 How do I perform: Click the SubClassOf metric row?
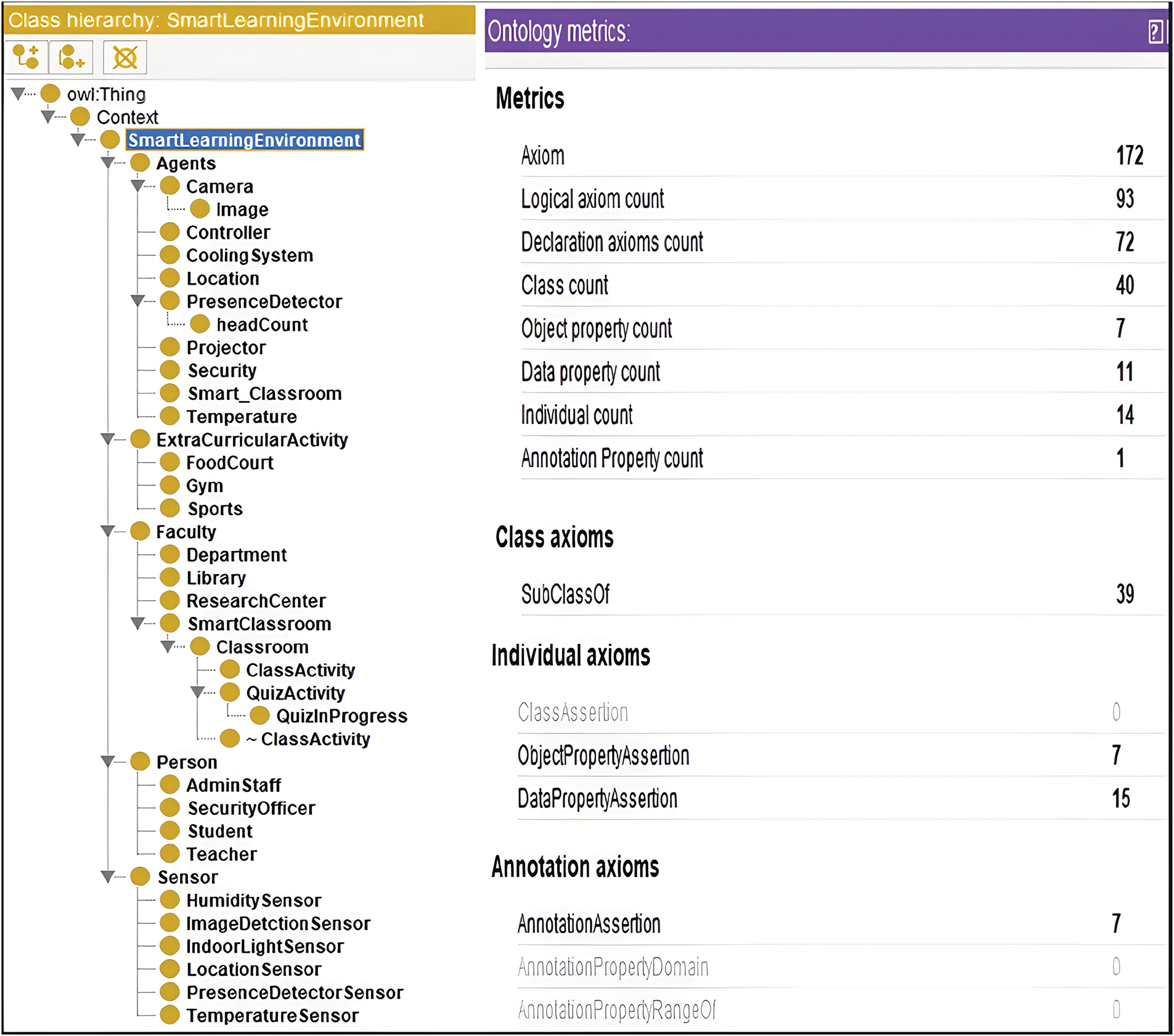pos(826,594)
